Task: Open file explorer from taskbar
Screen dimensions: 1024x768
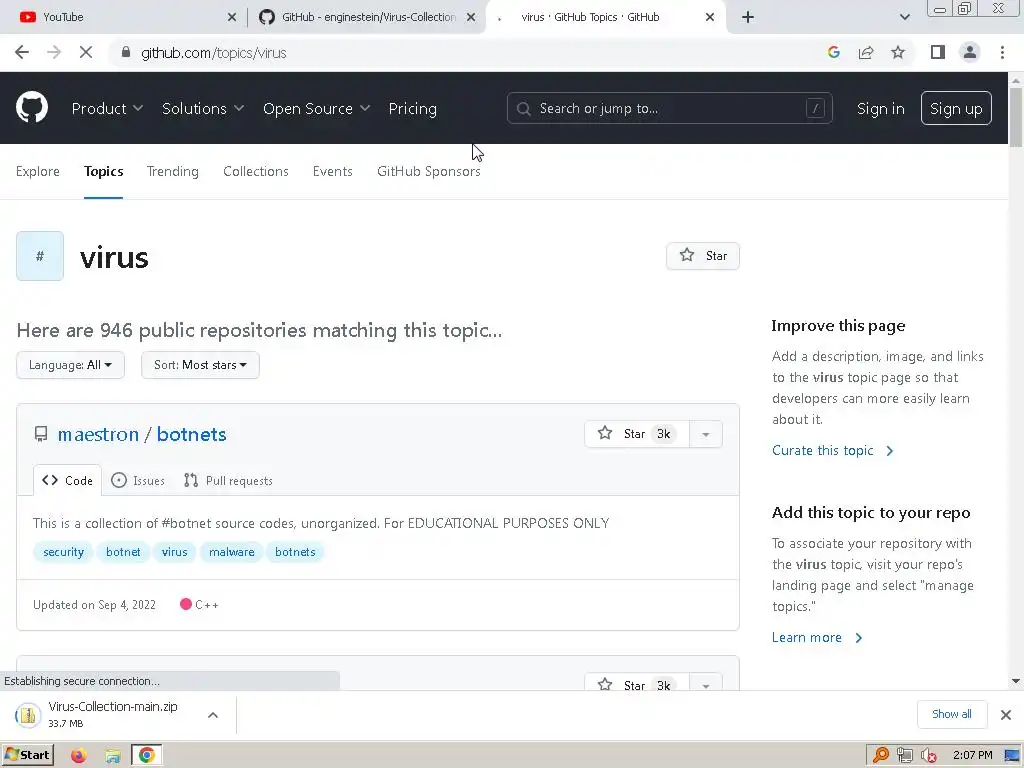Action: [x=112, y=756]
